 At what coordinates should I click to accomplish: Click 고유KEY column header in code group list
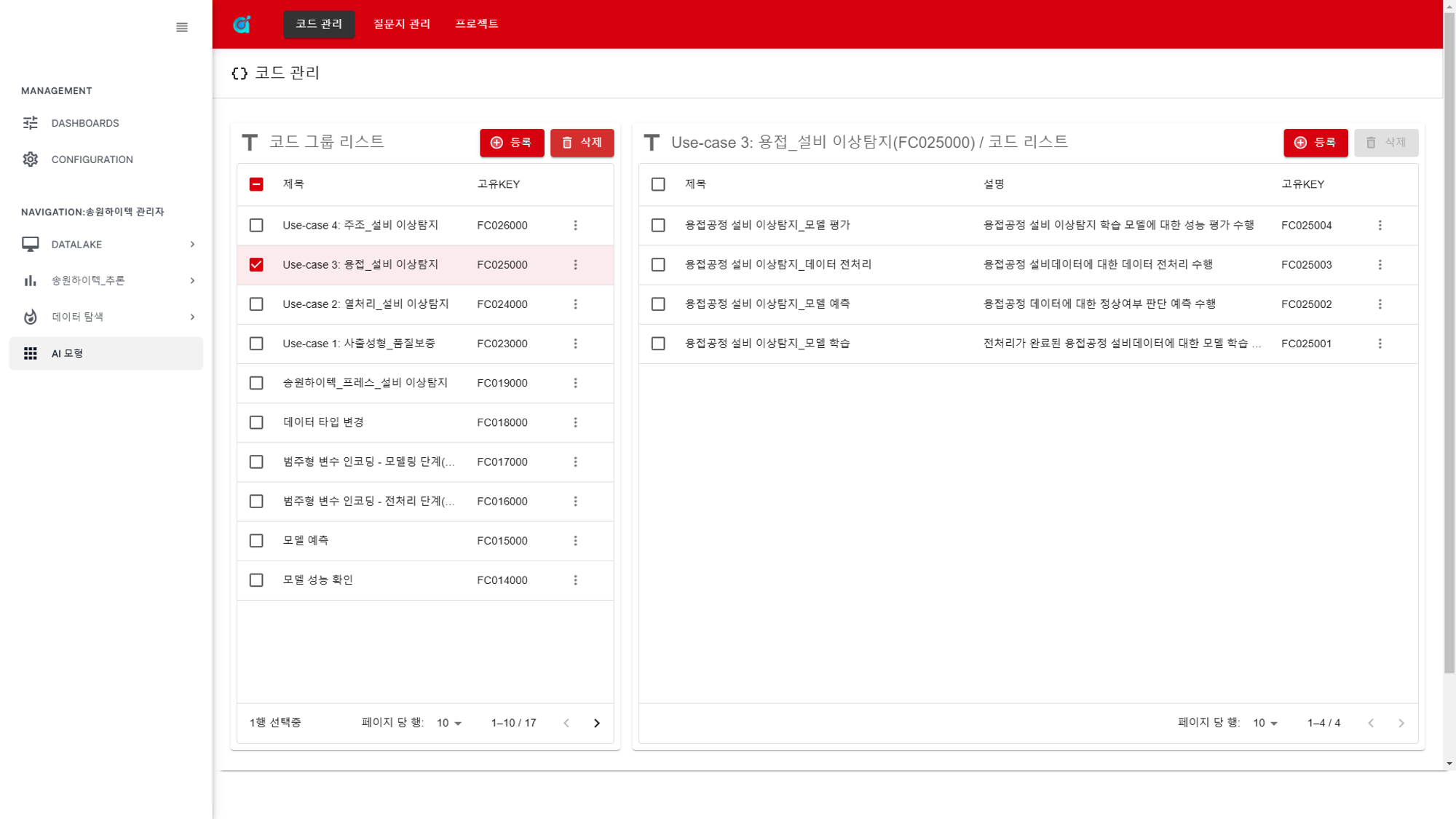499,184
